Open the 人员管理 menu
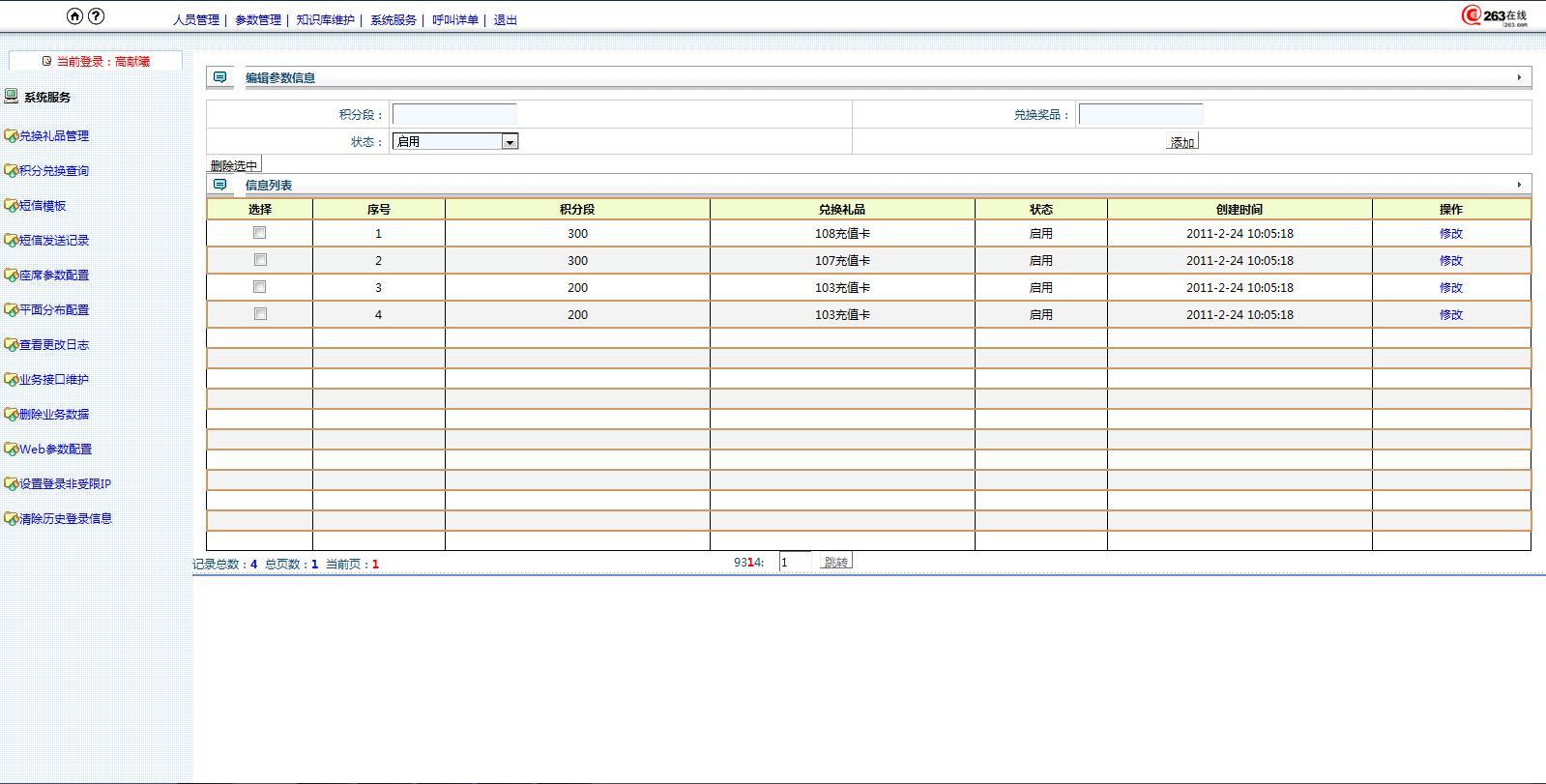This screenshot has width=1546, height=784. coord(196,20)
